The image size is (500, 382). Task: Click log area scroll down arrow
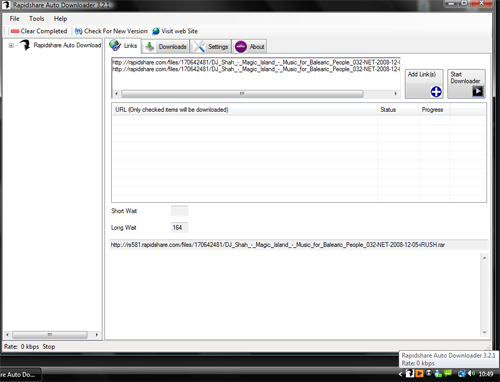484,332
